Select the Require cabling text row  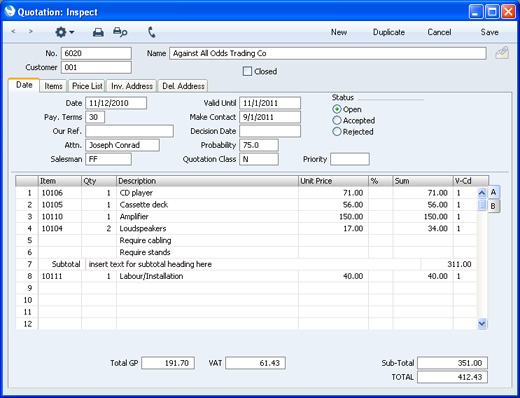[x=207, y=240]
